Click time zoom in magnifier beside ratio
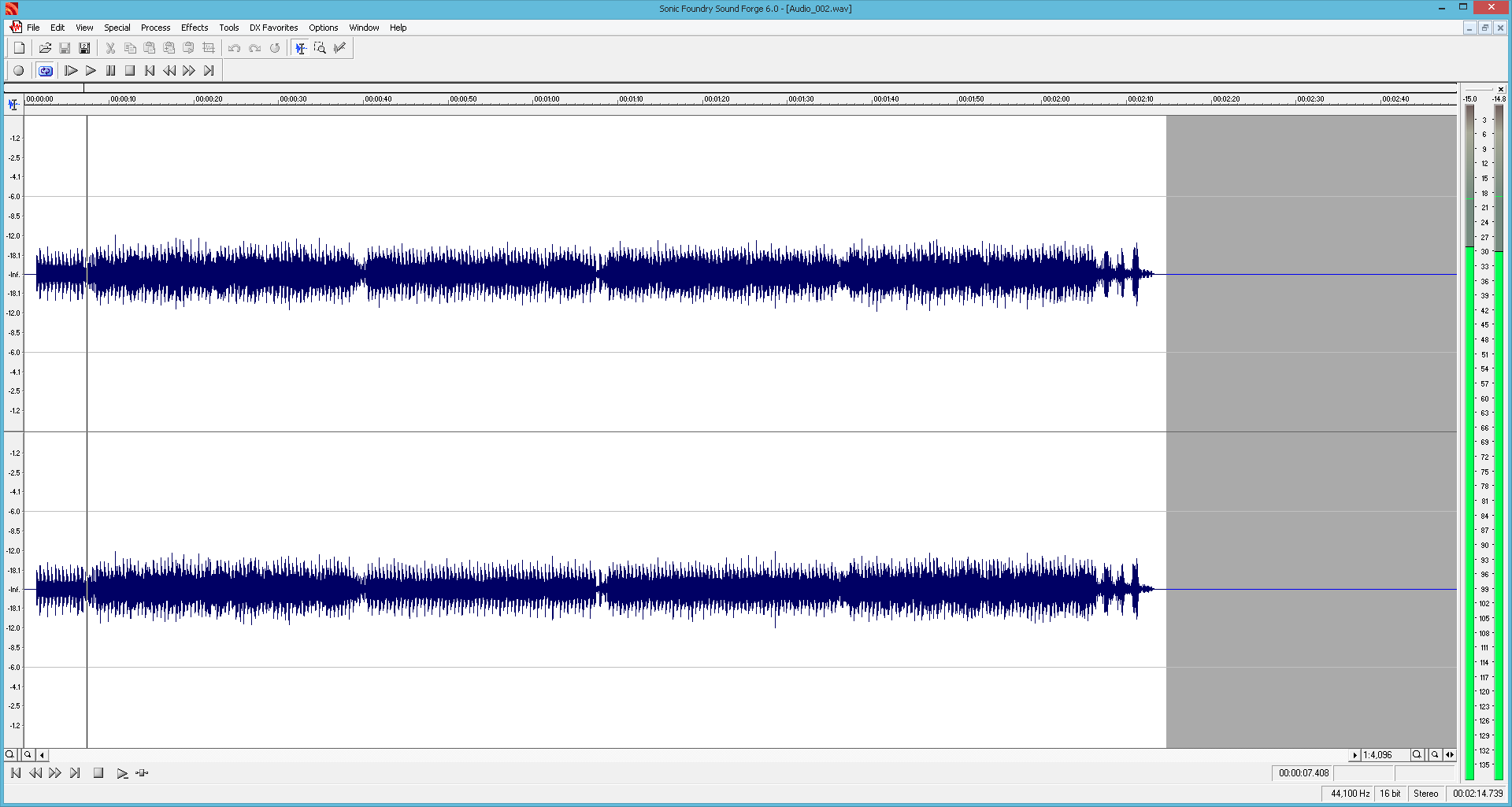 [x=1417, y=754]
